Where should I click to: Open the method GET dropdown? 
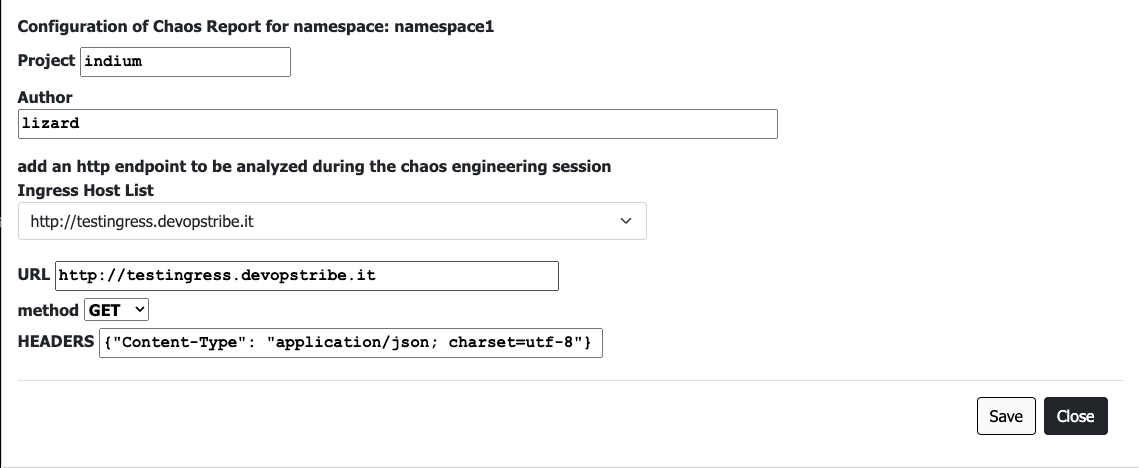pos(116,310)
